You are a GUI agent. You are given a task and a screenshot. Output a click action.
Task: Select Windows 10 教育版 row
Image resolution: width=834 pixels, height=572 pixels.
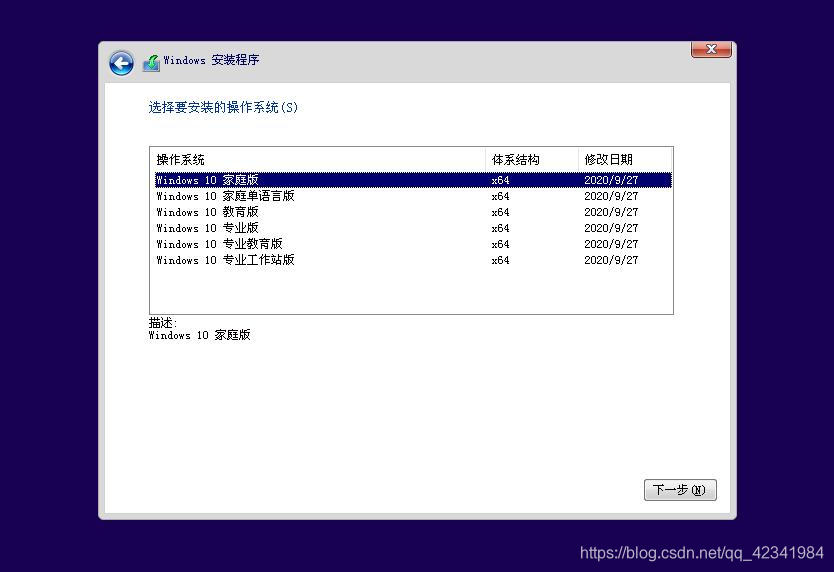(x=413, y=212)
